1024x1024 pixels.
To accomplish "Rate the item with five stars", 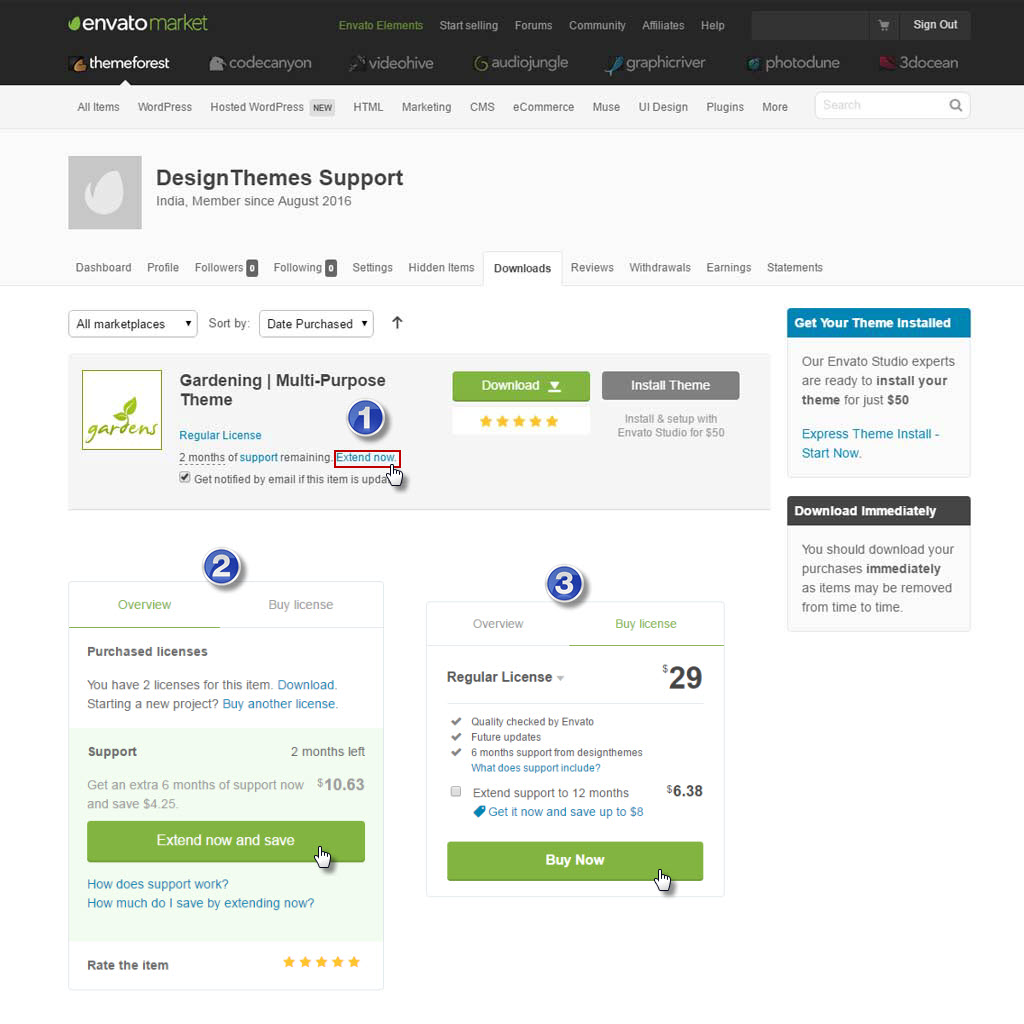I will [x=321, y=962].
